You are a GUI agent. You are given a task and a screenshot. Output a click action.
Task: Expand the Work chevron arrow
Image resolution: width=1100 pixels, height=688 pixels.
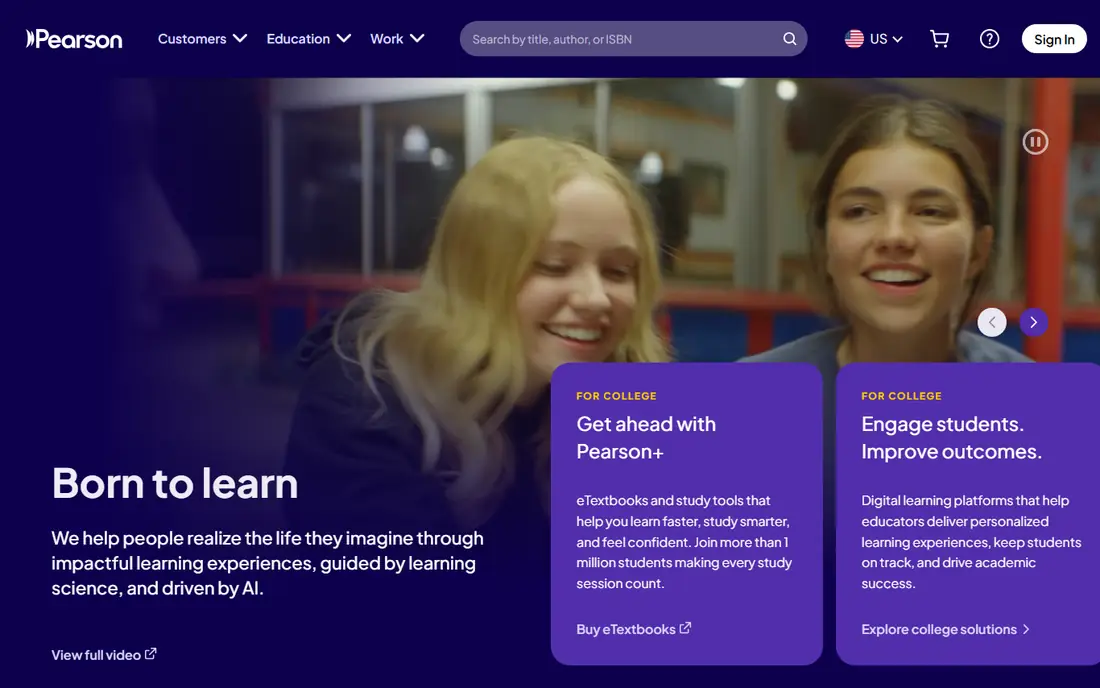point(417,39)
